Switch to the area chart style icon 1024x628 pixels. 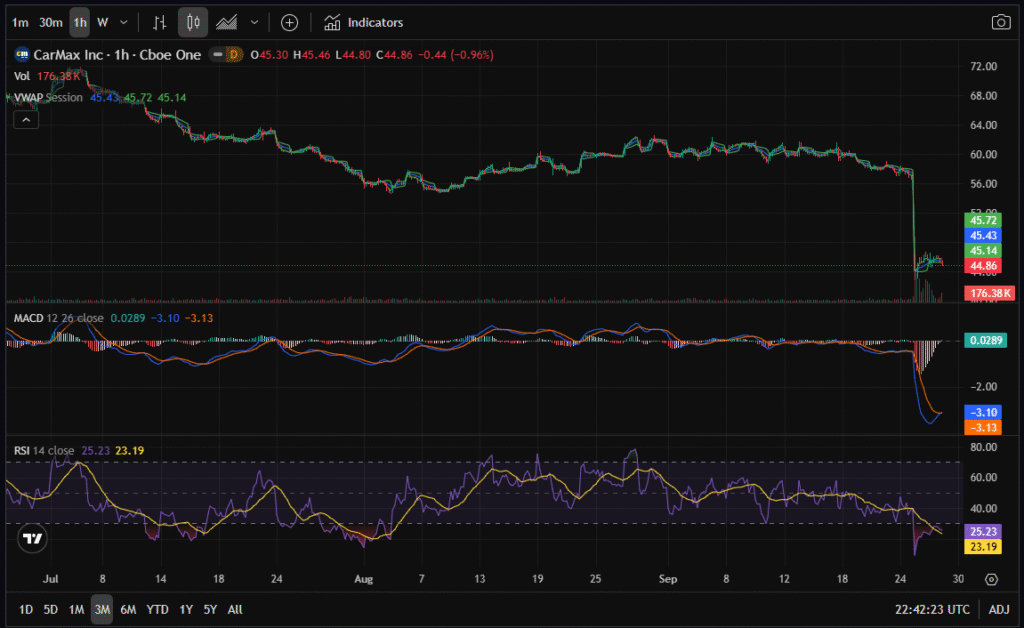click(x=227, y=22)
